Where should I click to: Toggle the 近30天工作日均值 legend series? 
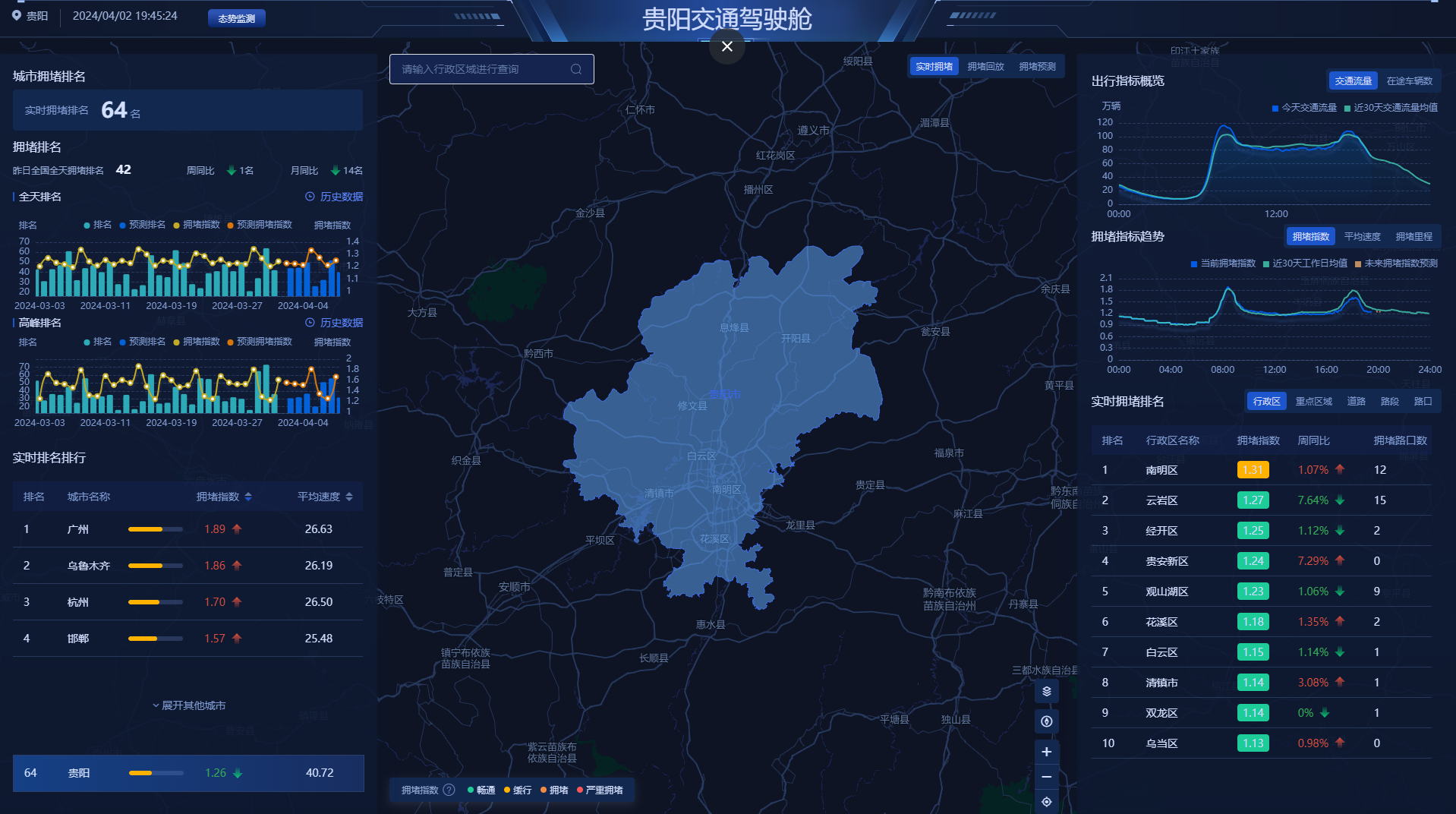pos(1305,263)
